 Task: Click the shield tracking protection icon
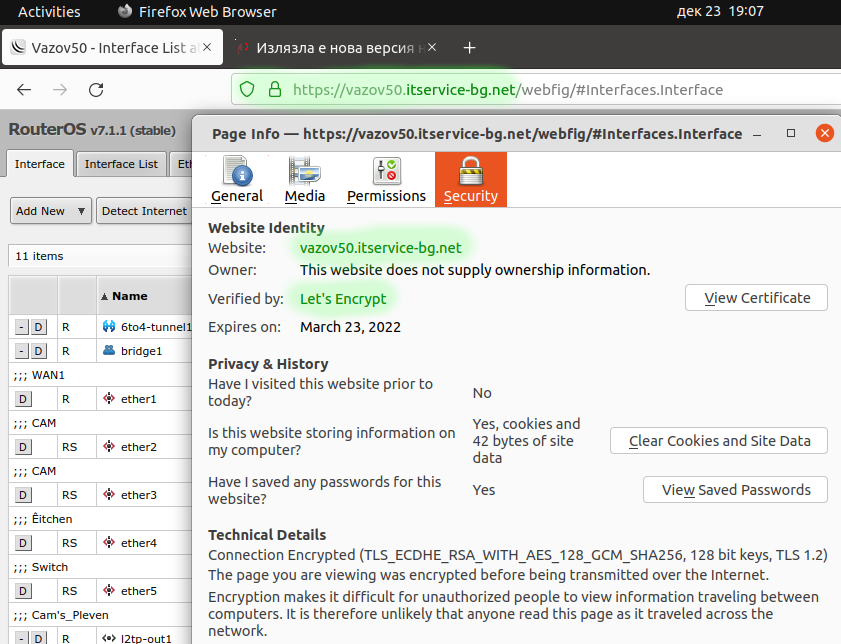tap(247, 90)
